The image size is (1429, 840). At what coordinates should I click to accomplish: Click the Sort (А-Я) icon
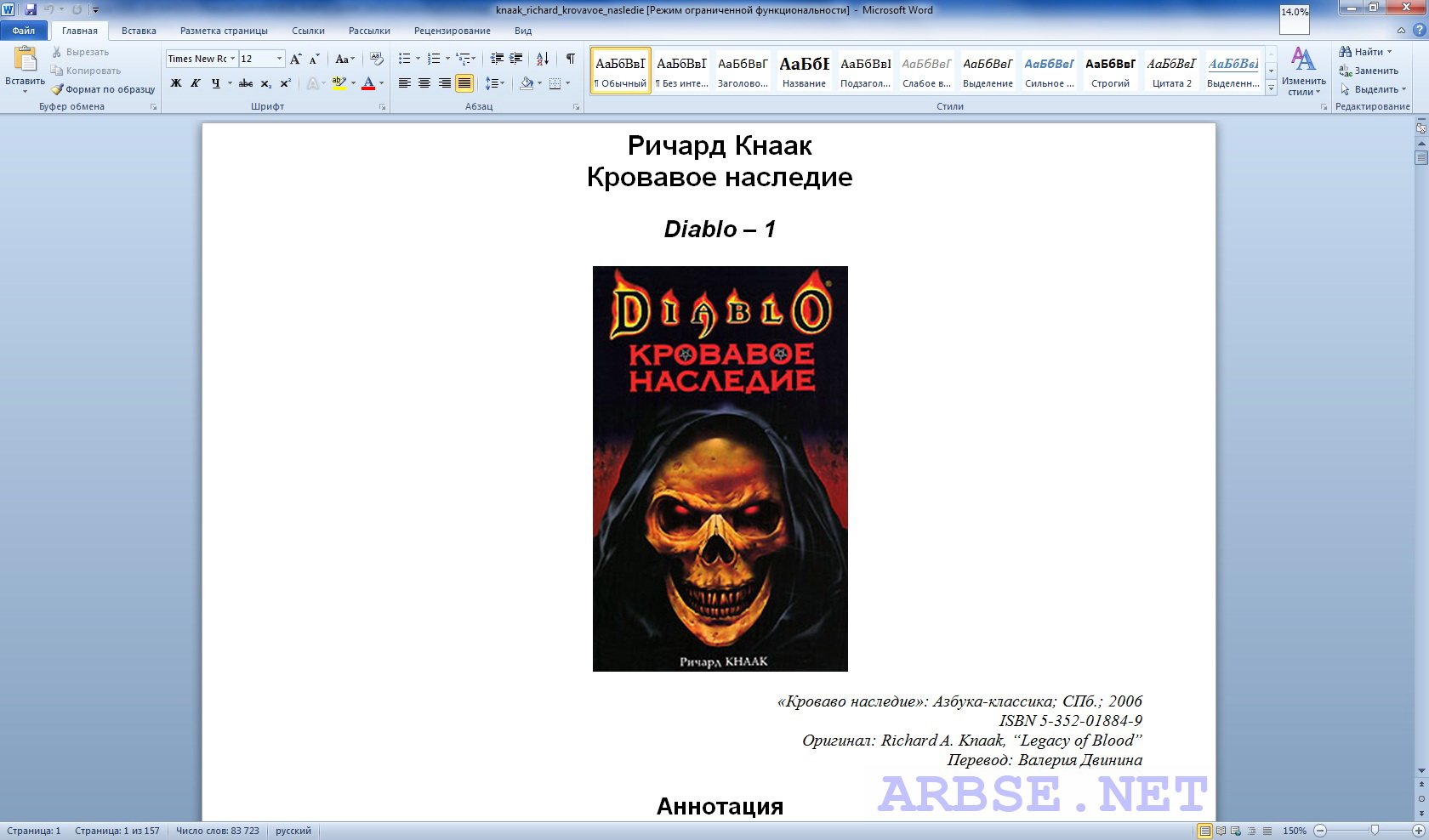(542, 59)
